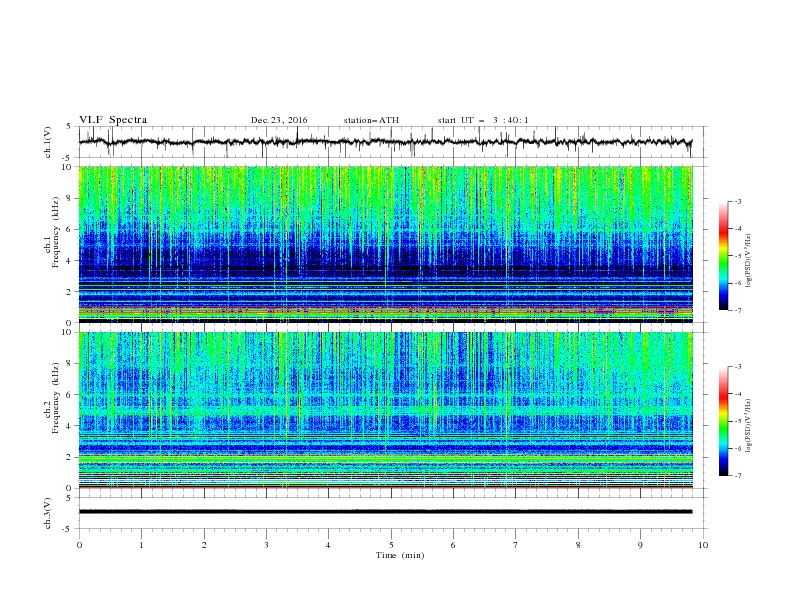Click the time axis tick label "1"
Viewport: 792px width, 612px height.
click(x=141, y=545)
